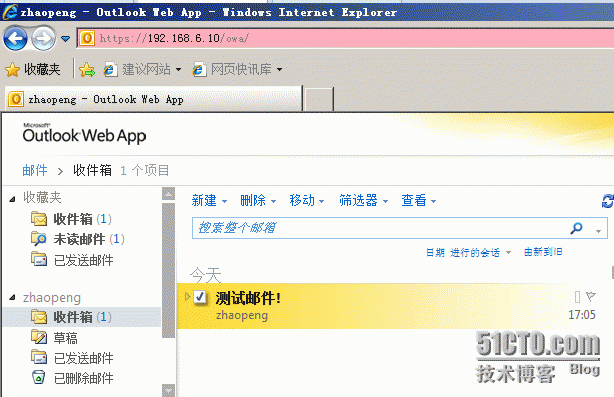The image size is (614, 397).
Task: Click the category box on 测试邮件!
Action: [577, 297]
